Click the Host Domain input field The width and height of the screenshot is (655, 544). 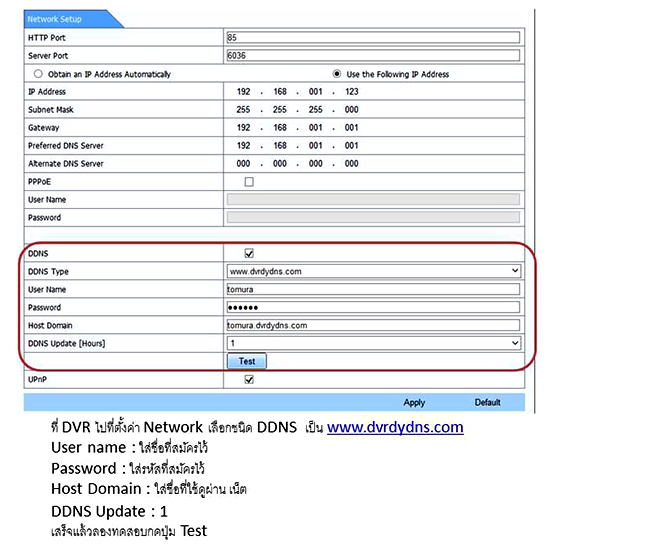tap(373, 325)
